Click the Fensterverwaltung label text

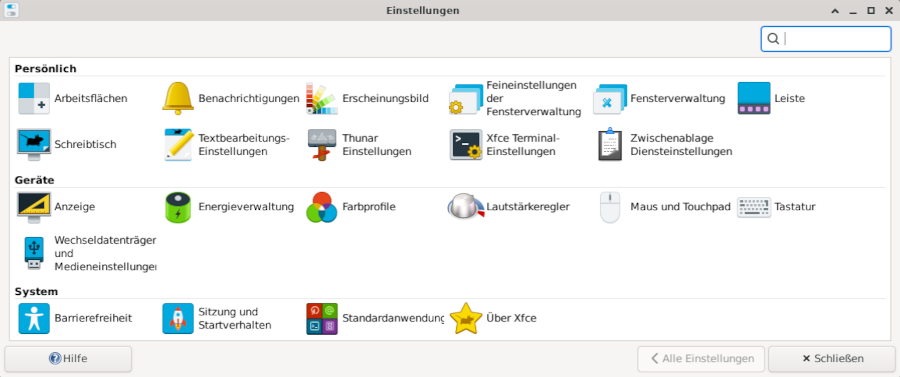[677, 99]
